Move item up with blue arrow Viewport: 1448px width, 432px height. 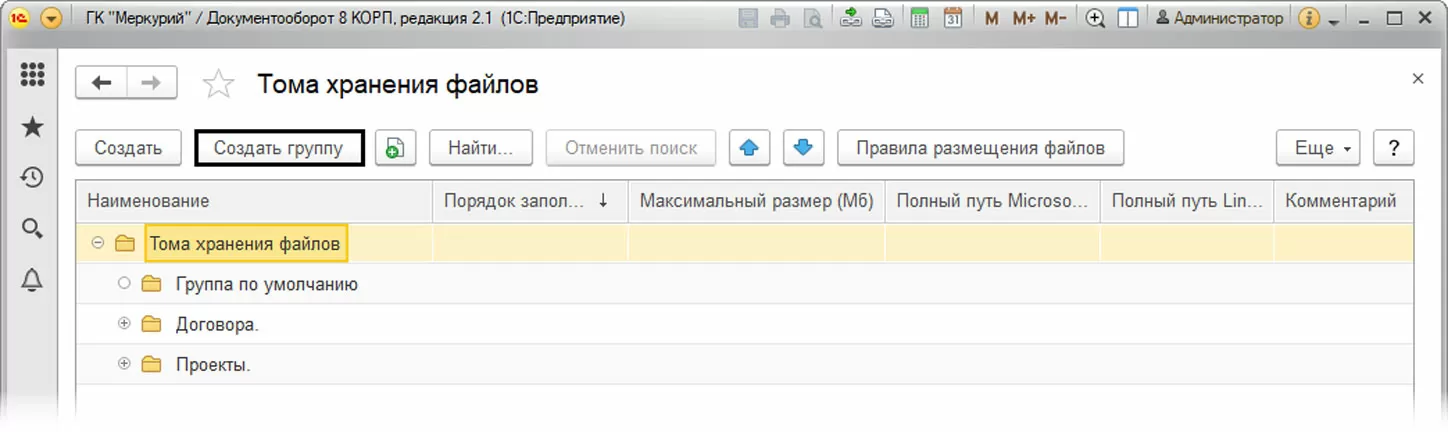(748, 148)
